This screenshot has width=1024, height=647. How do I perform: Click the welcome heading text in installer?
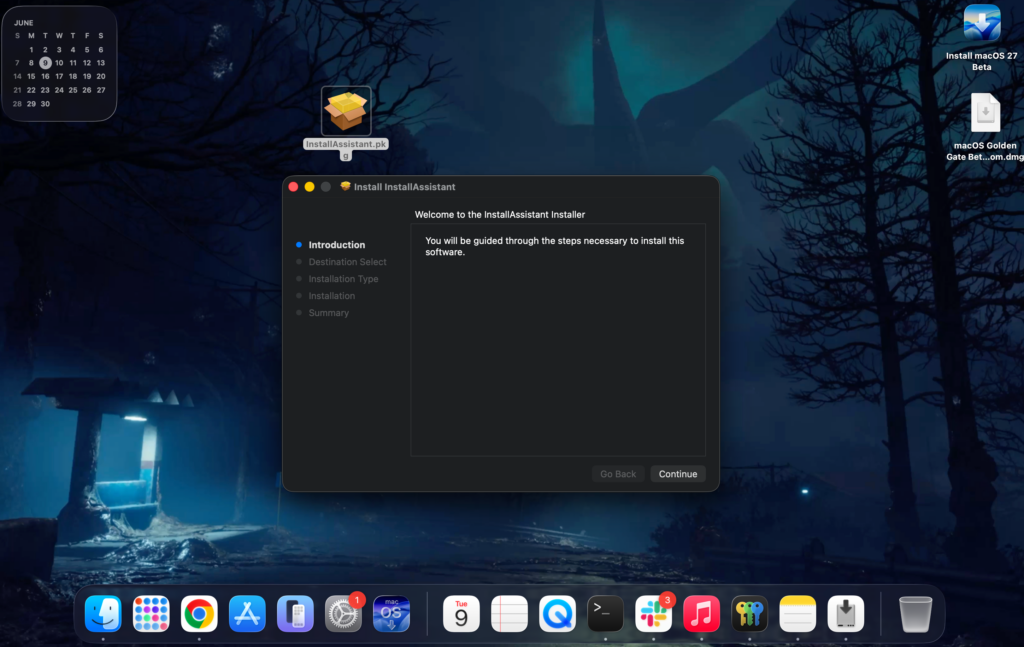[500, 214]
